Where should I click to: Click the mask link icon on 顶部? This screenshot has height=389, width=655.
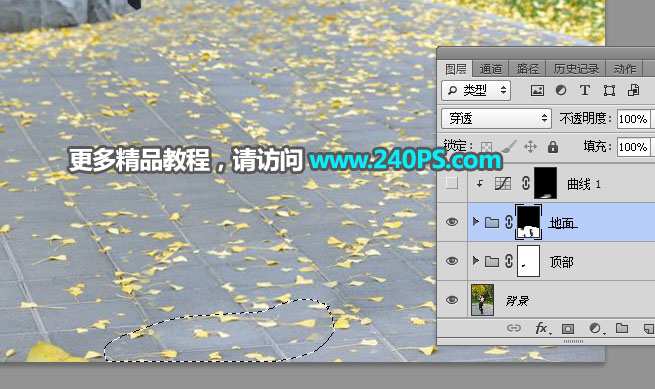[509, 261]
